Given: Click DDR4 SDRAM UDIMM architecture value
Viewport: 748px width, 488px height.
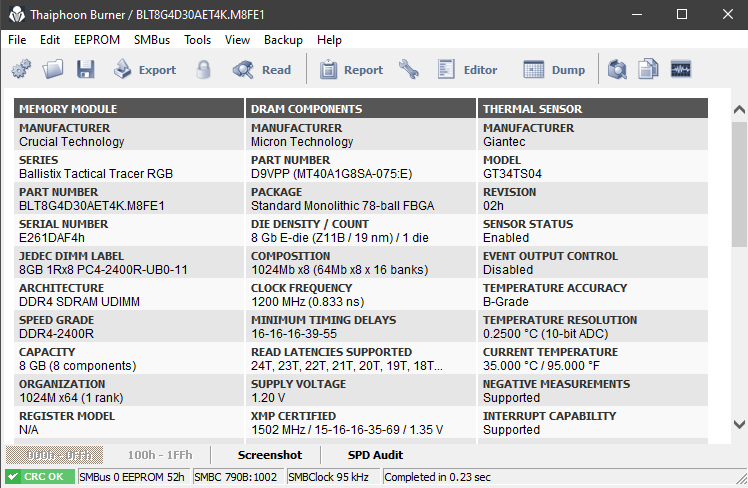Looking at the screenshot, I should [80, 301].
